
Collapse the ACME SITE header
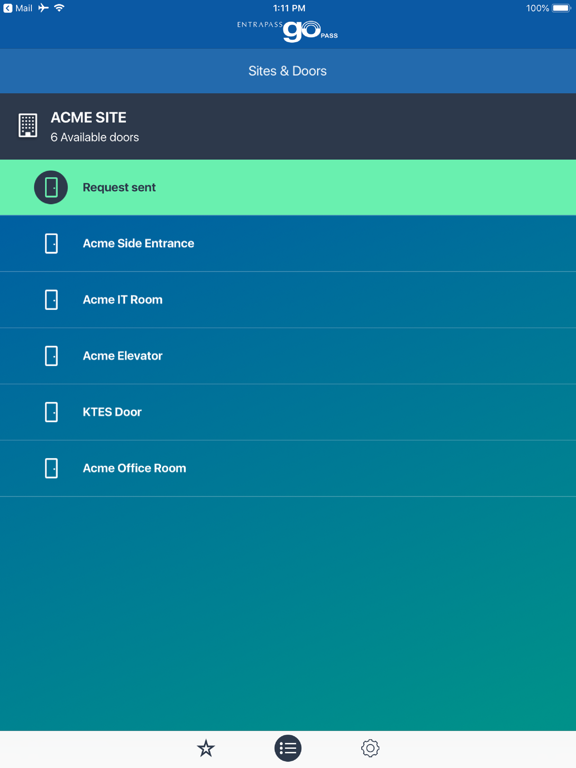[x=288, y=126]
